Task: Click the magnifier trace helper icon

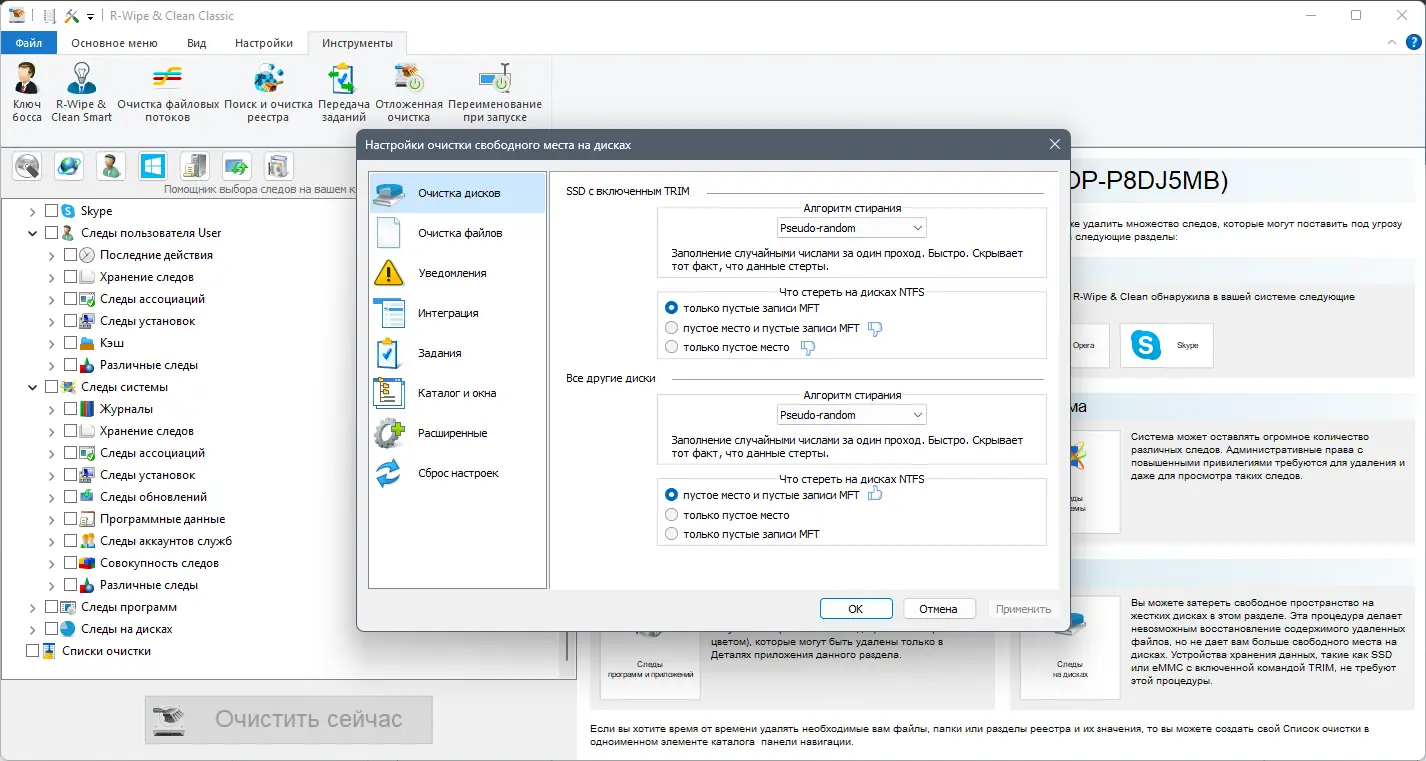Action: coord(27,166)
